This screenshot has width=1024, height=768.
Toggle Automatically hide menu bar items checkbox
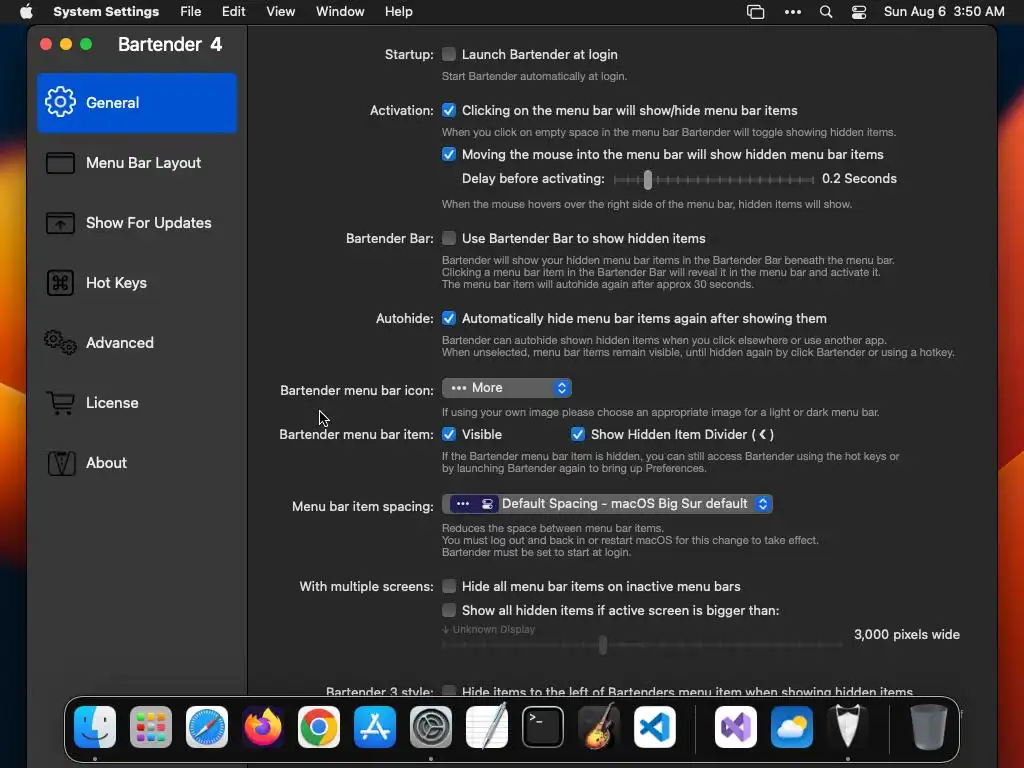coord(449,318)
